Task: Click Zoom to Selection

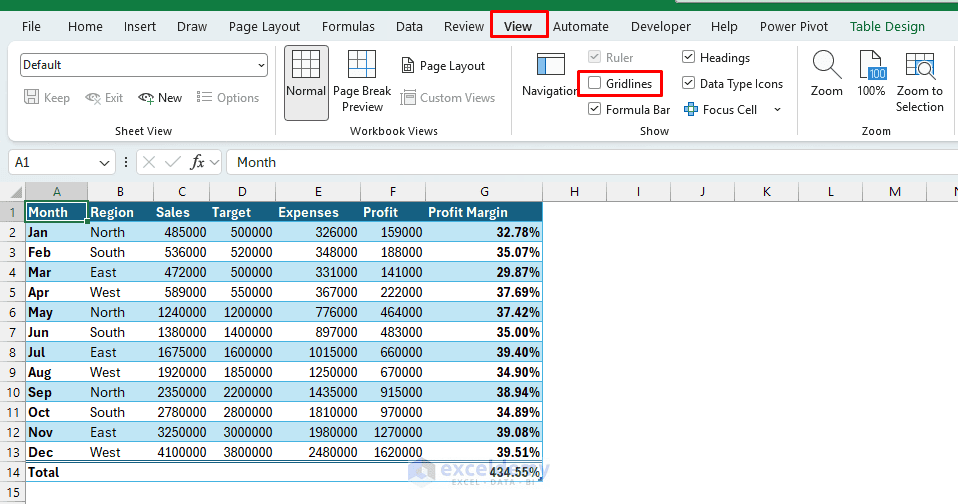Action: coord(920,82)
